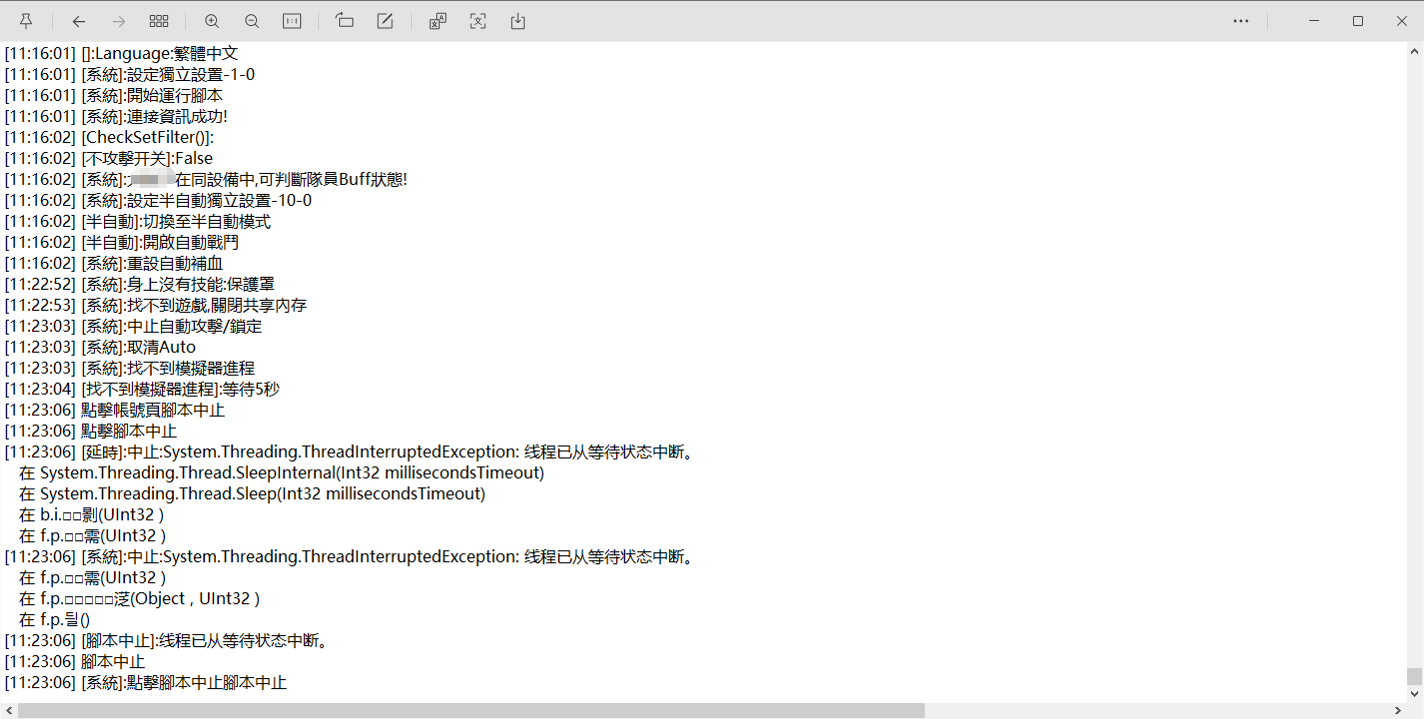Click the '開啟自動戰鬥' log line
This screenshot has height=719, width=1424.
coord(122,243)
